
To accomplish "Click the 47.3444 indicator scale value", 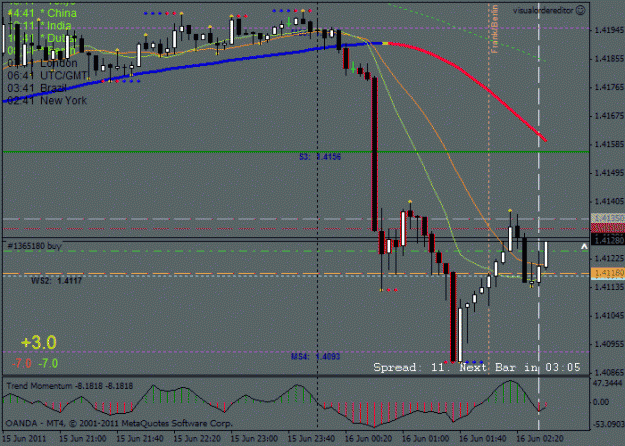I will [607, 383].
